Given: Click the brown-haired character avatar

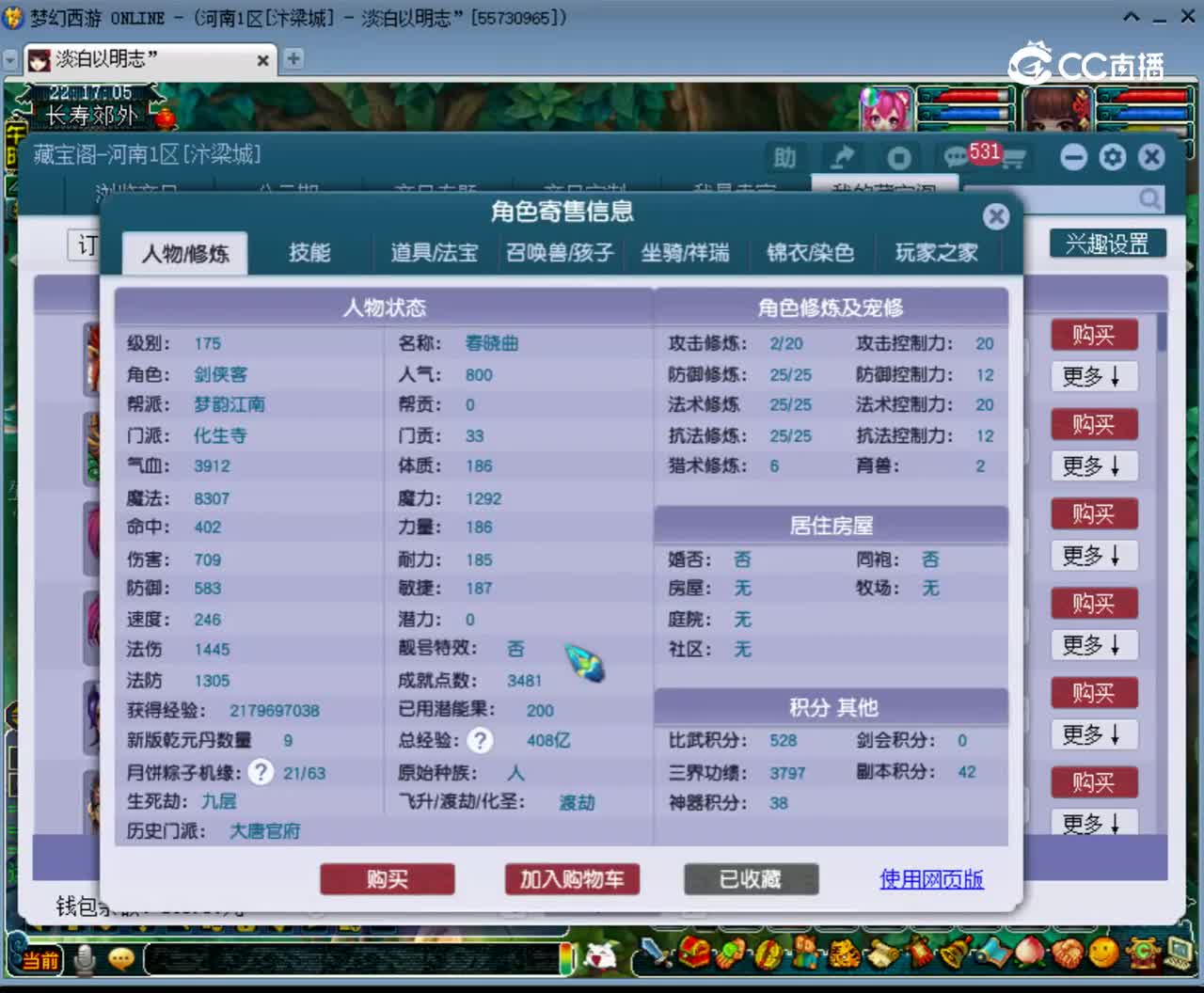Looking at the screenshot, I should click(x=1058, y=110).
